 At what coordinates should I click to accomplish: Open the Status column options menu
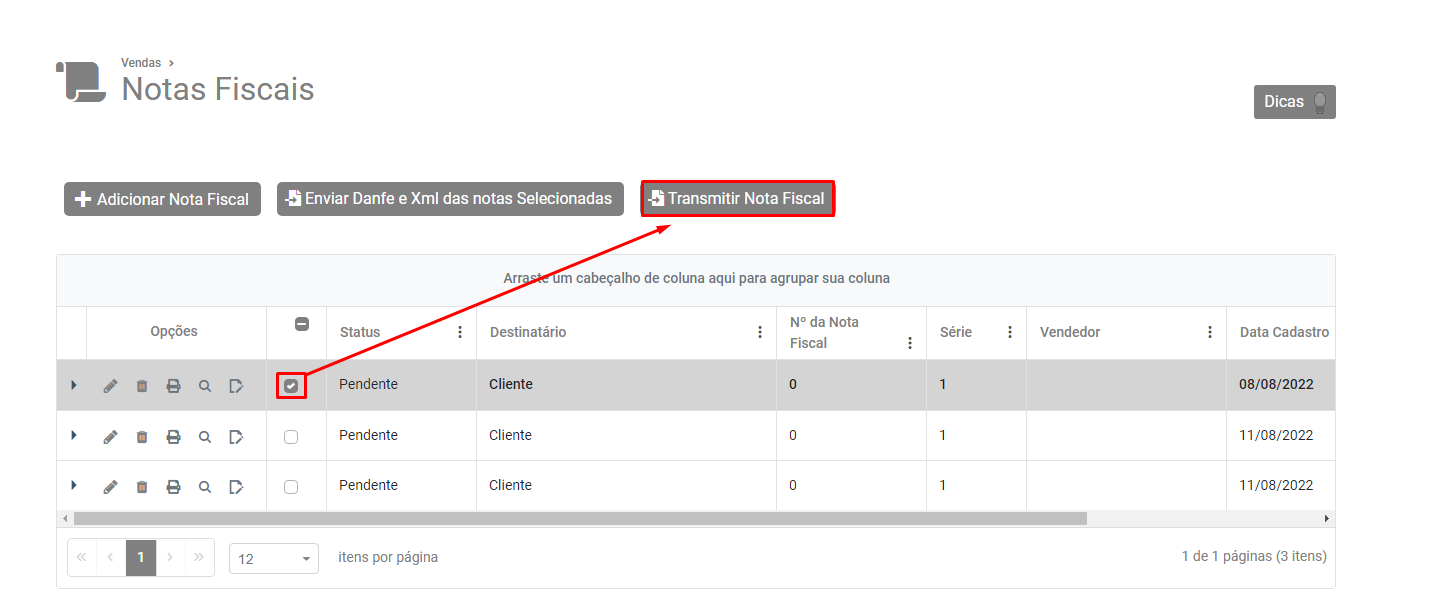[x=460, y=332]
